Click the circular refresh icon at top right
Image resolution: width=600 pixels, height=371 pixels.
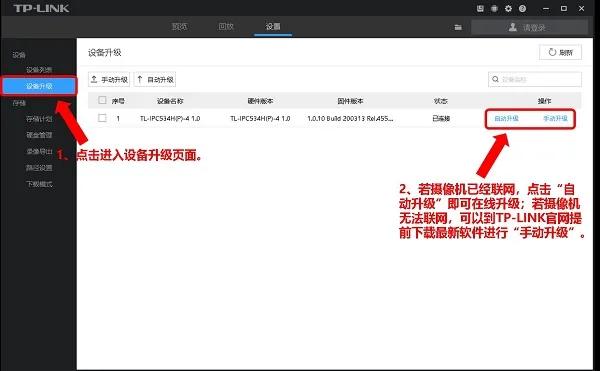[x=552, y=52]
